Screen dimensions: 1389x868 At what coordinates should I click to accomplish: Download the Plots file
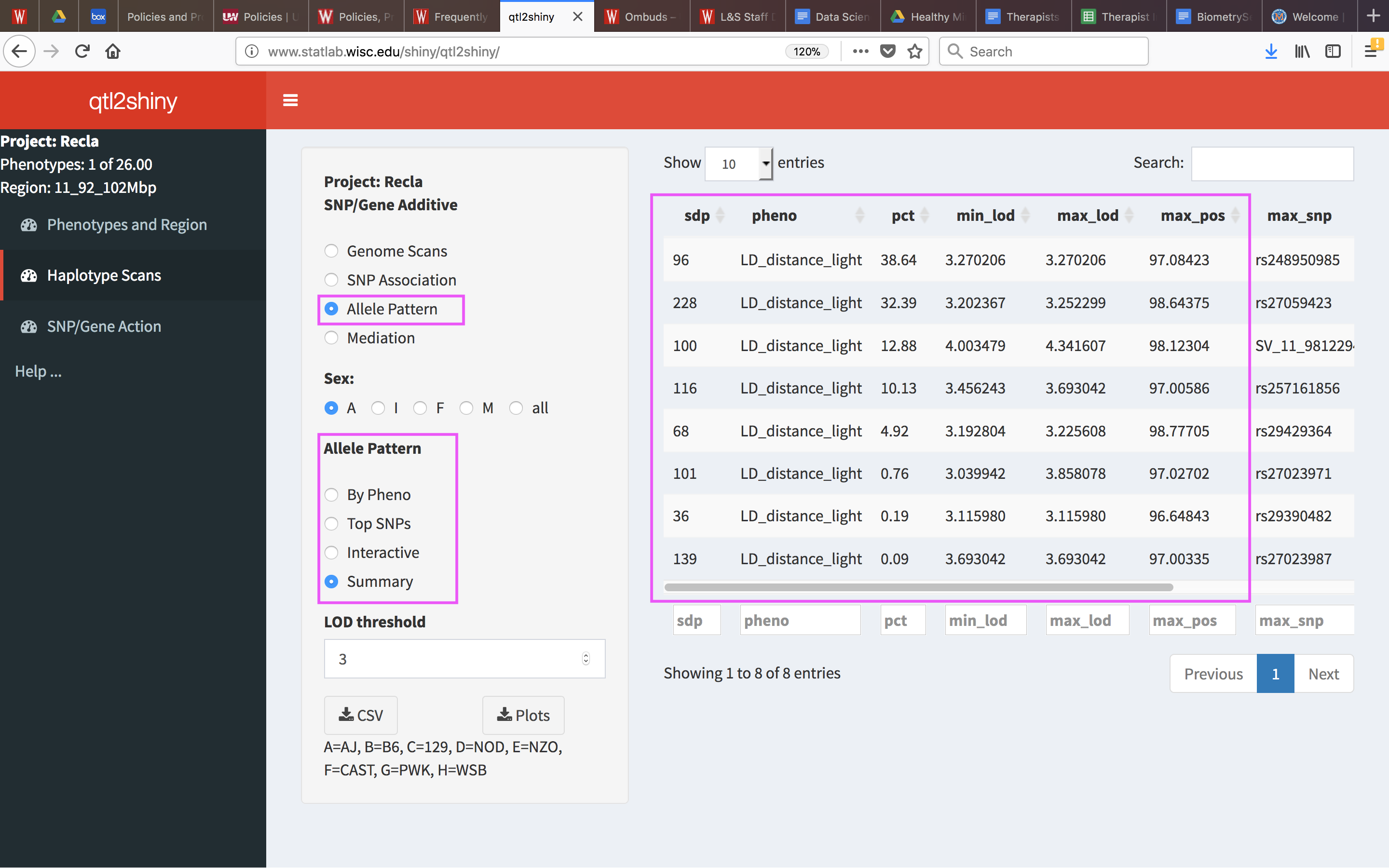[x=523, y=715]
